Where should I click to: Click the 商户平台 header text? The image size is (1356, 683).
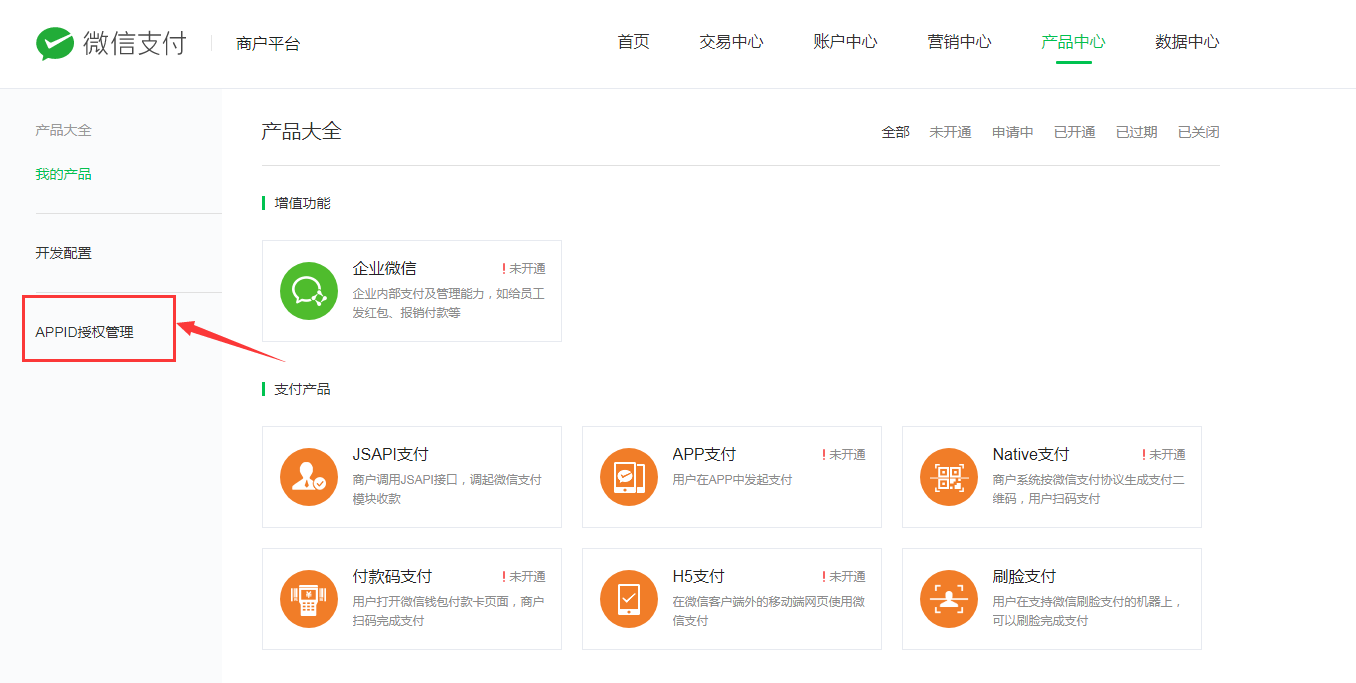point(268,43)
